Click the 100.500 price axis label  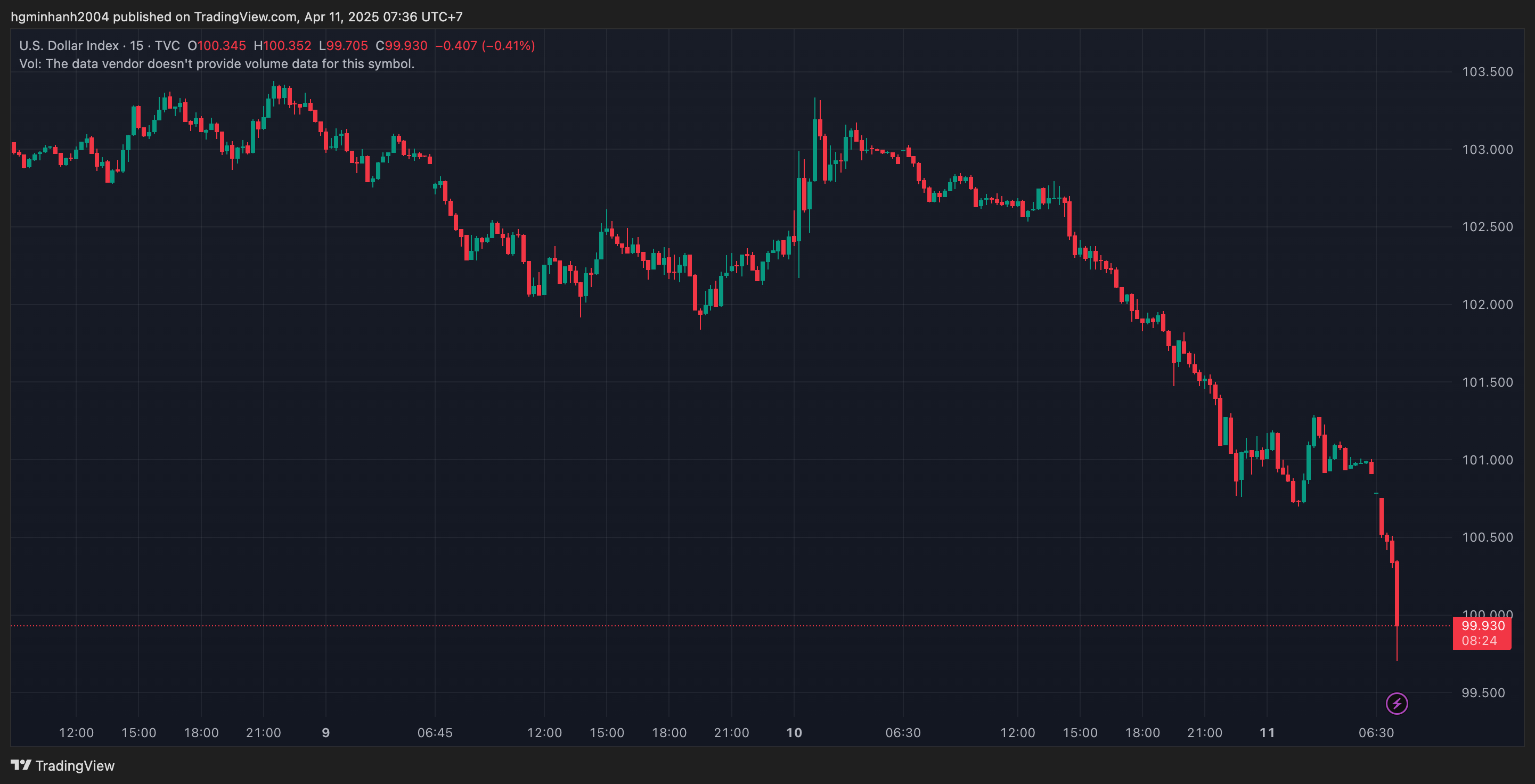coord(1487,537)
